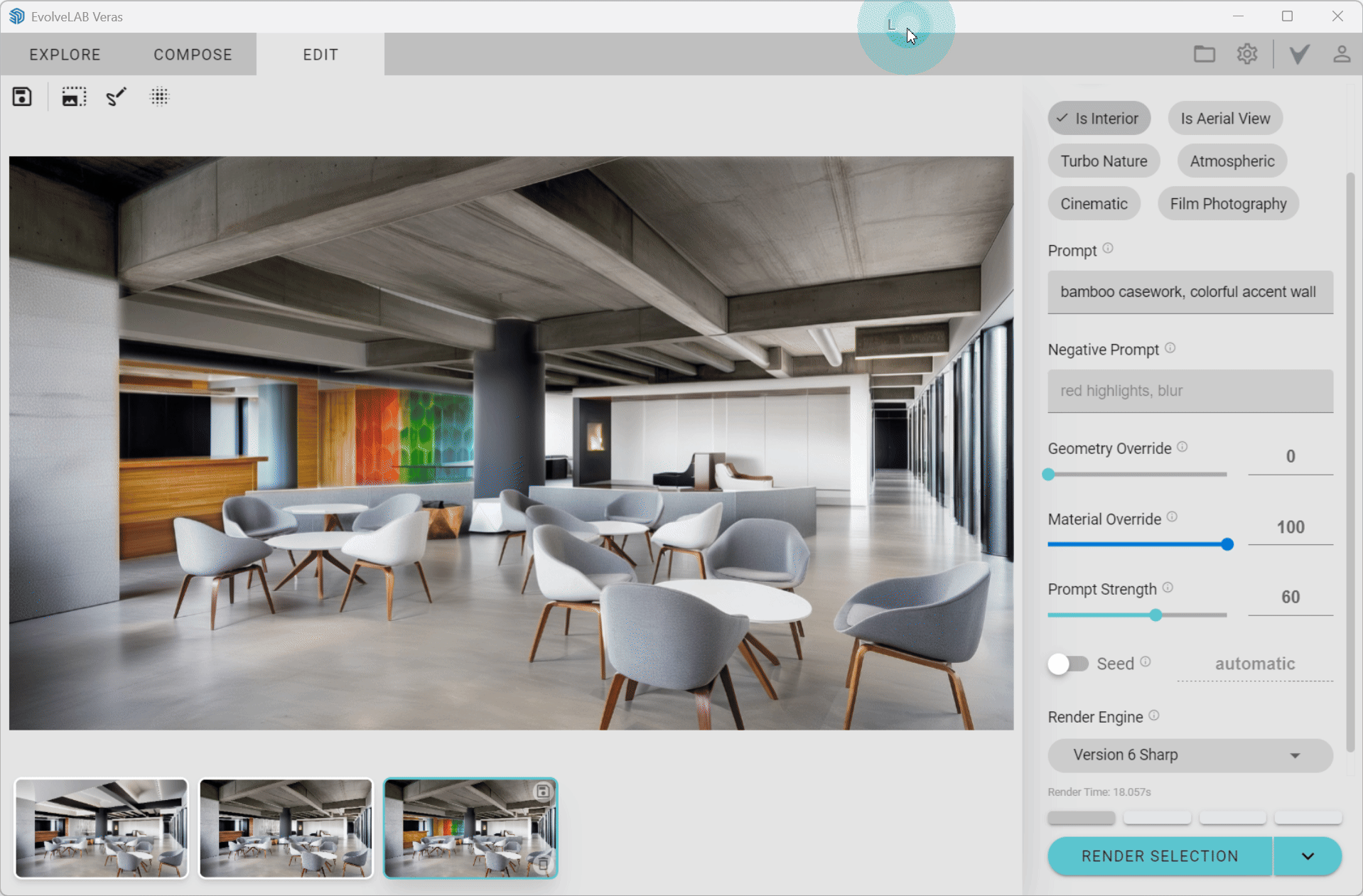The width and height of the screenshot is (1363, 896).
Task: Switch to the EXPLORE tab
Action: (x=65, y=55)
